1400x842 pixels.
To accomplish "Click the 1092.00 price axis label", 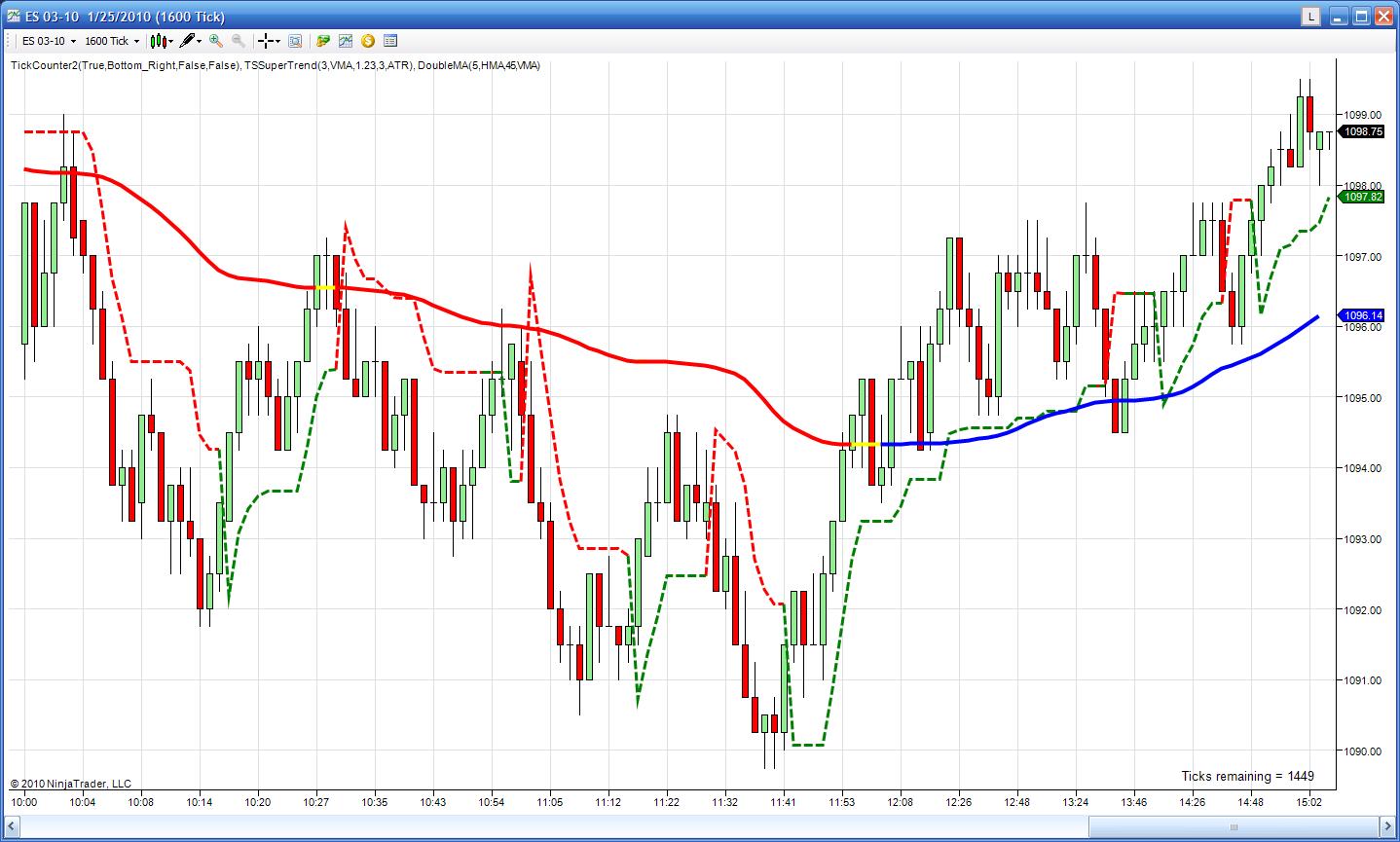I will (x=1363, y=609).
